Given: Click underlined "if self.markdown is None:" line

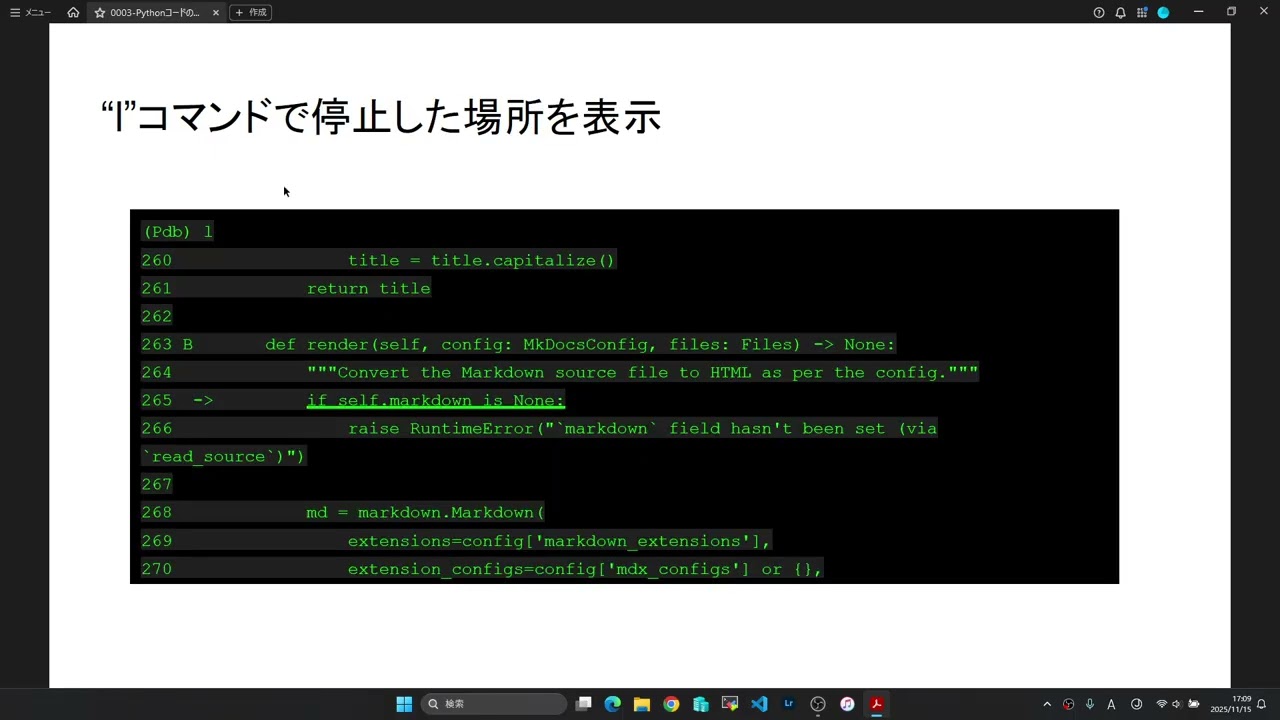Looking at the screenshot, I should [x=435, y=400].
